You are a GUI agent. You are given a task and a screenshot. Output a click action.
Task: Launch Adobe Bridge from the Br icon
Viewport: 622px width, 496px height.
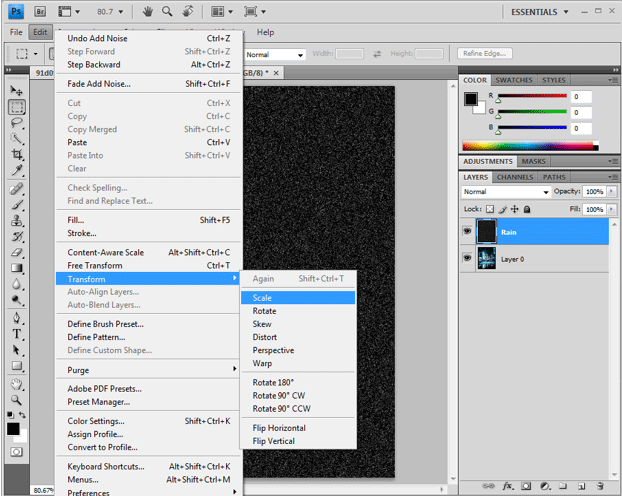click(39, 12)
